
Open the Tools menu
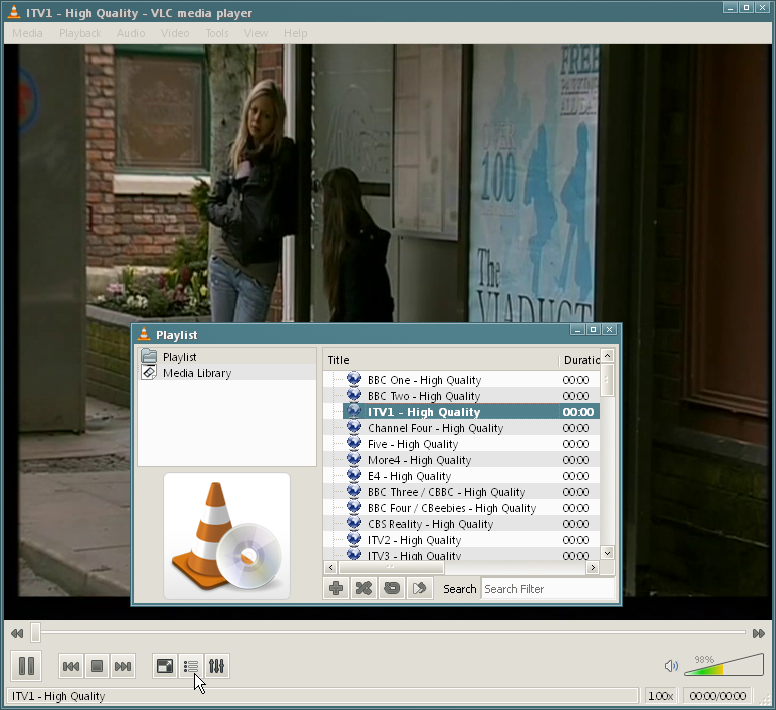coord(217,33)
